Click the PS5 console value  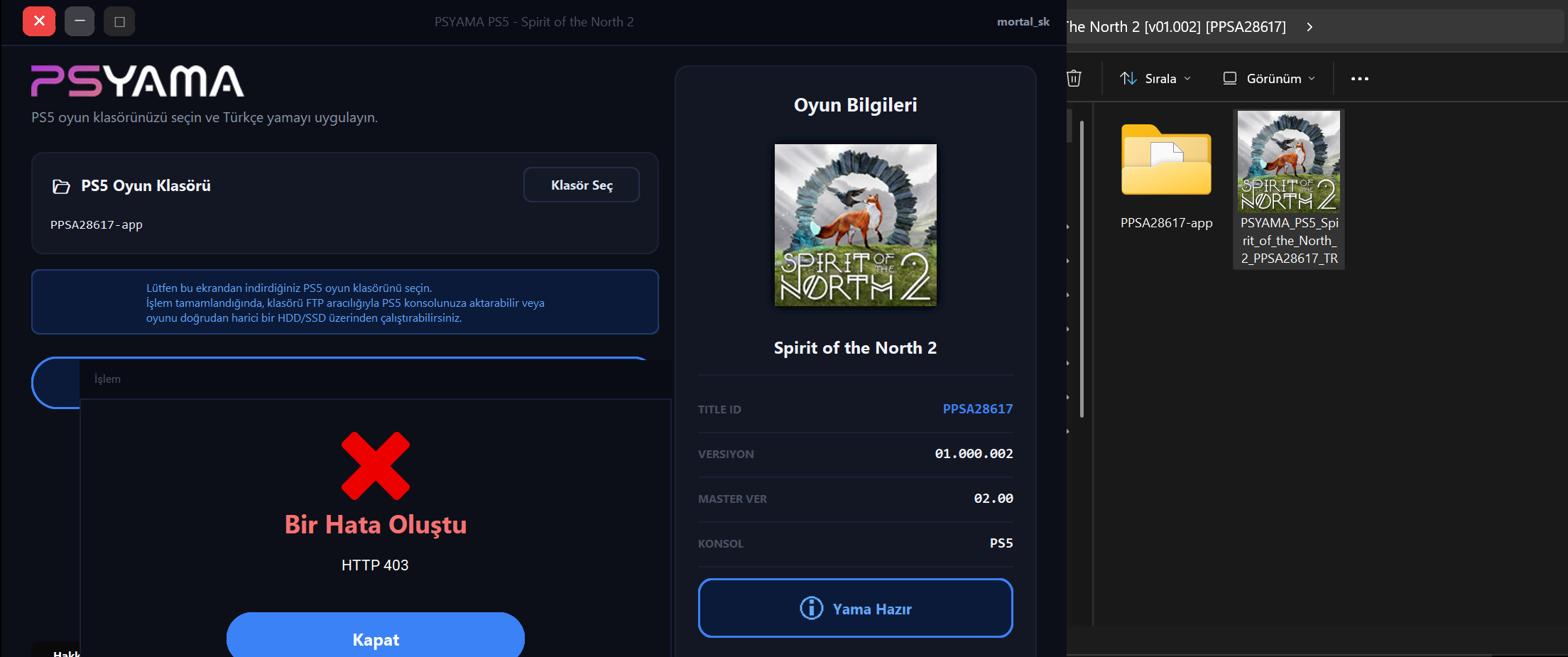[x=1001, y=543]
